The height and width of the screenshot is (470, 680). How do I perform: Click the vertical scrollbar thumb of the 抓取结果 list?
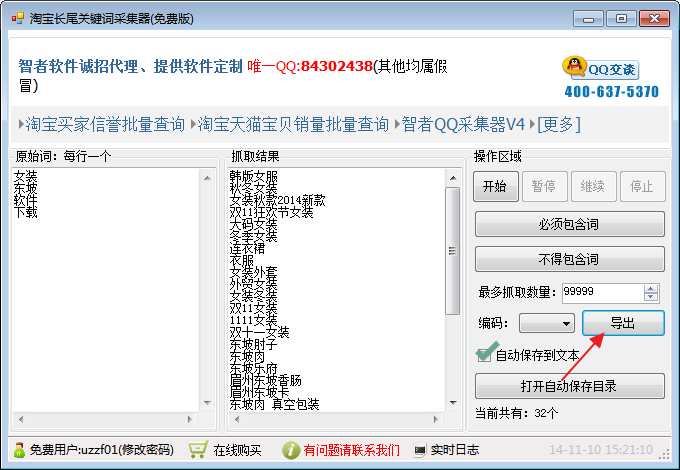452,251
